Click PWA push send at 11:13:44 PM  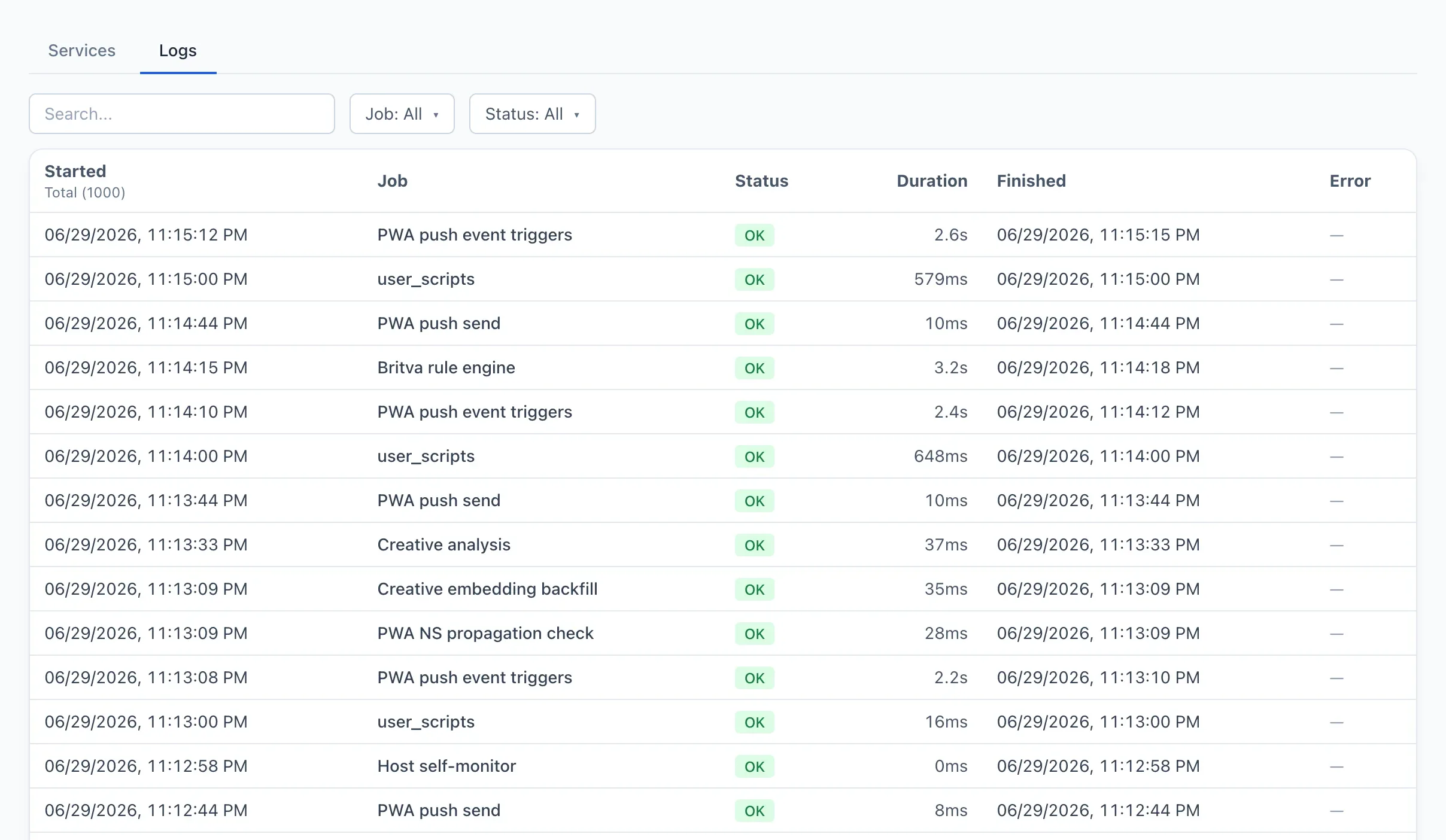439,500
